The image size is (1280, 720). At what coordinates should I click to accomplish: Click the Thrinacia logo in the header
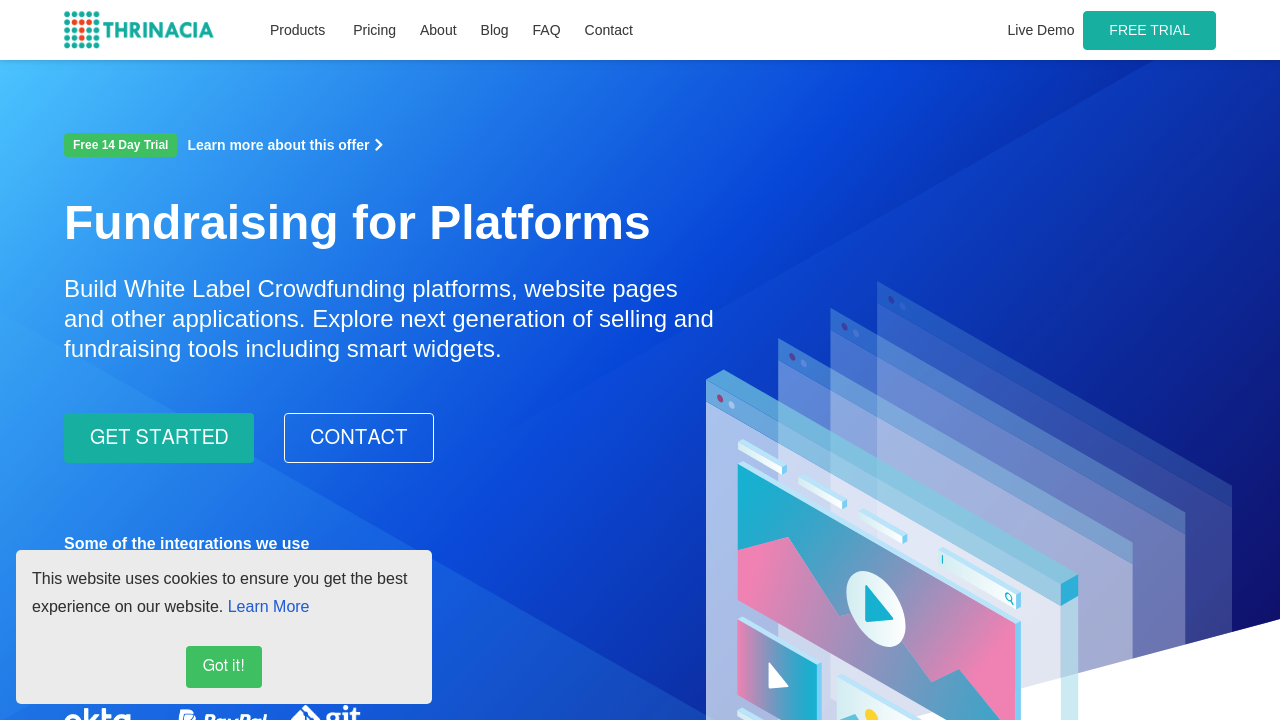[x=139, y=30]
